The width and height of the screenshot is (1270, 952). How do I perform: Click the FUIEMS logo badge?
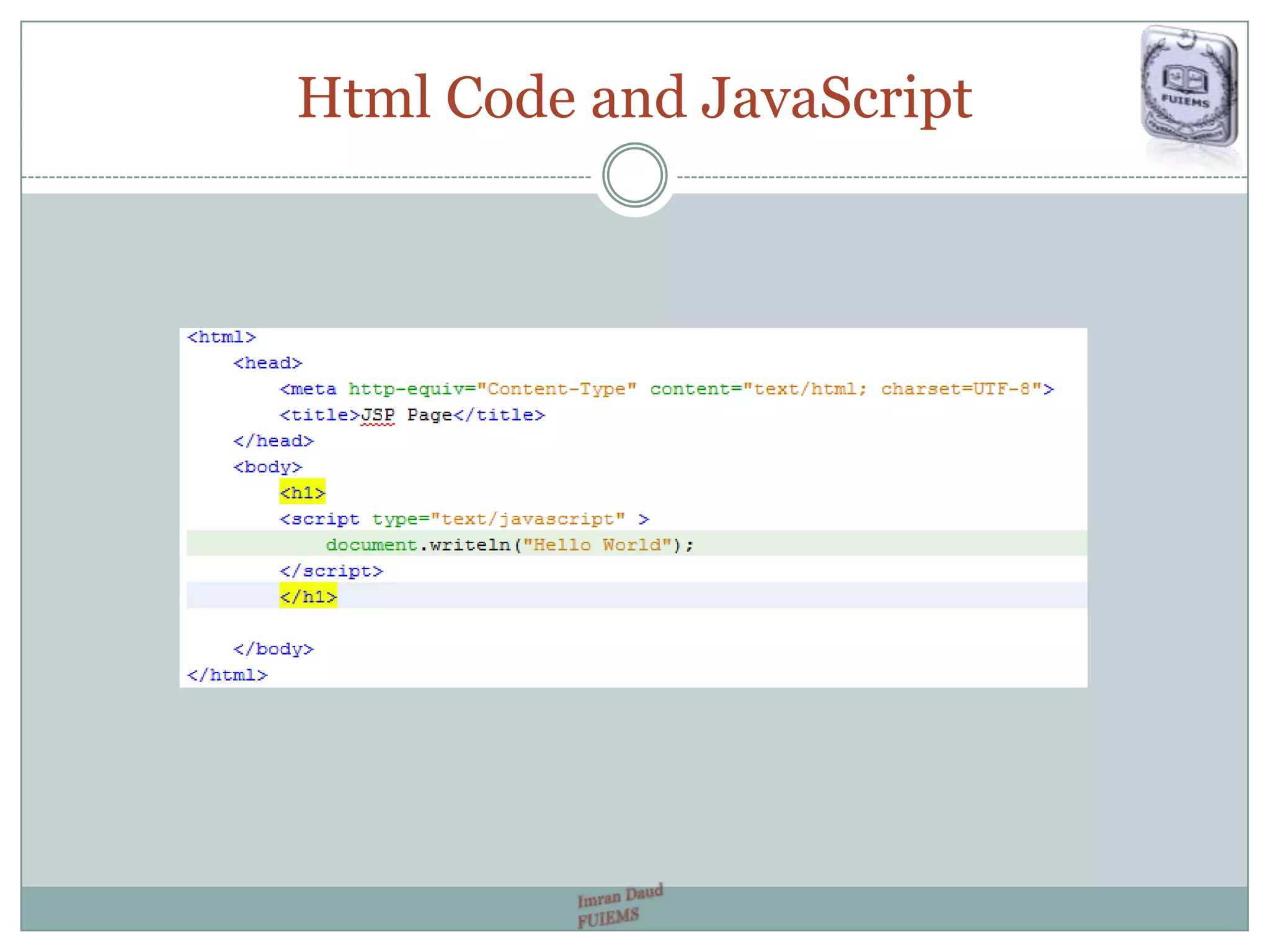coord(1189,87)
